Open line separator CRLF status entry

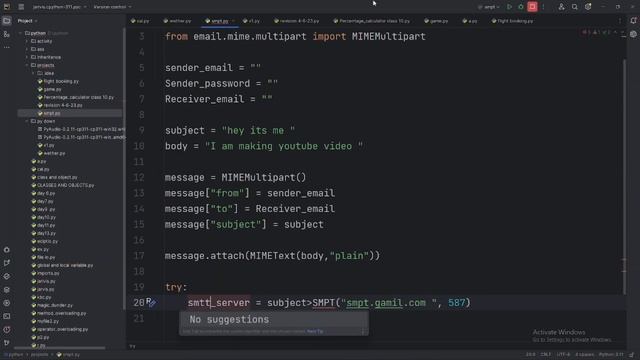click(x=545, y=354)
